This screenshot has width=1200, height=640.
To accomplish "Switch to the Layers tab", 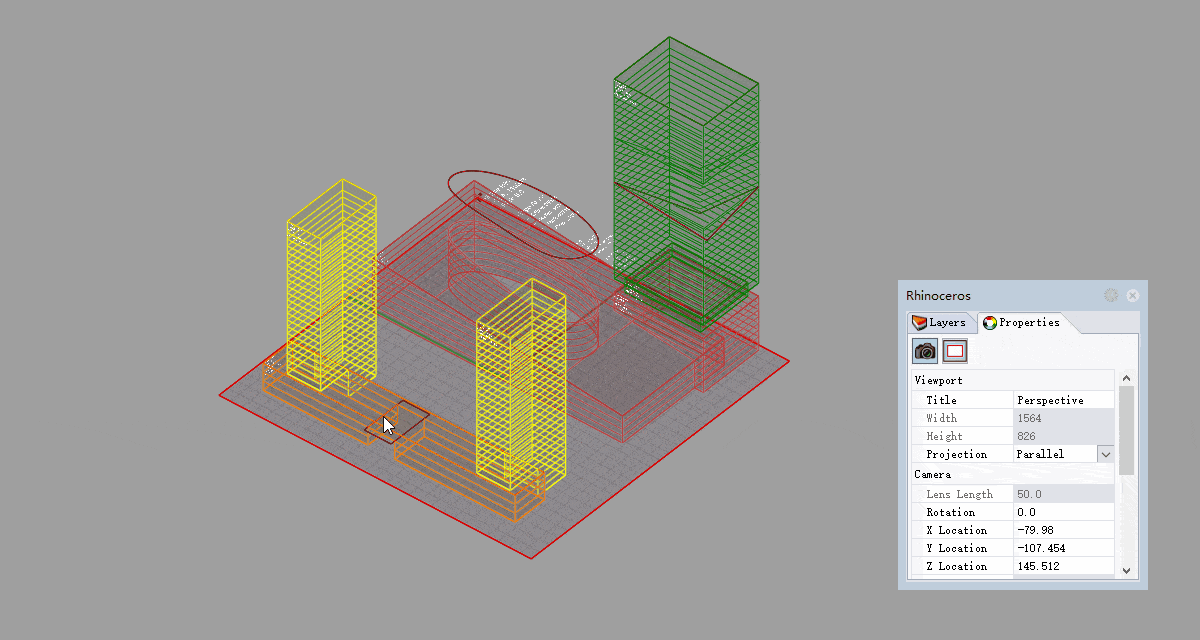I will (940, 322).
